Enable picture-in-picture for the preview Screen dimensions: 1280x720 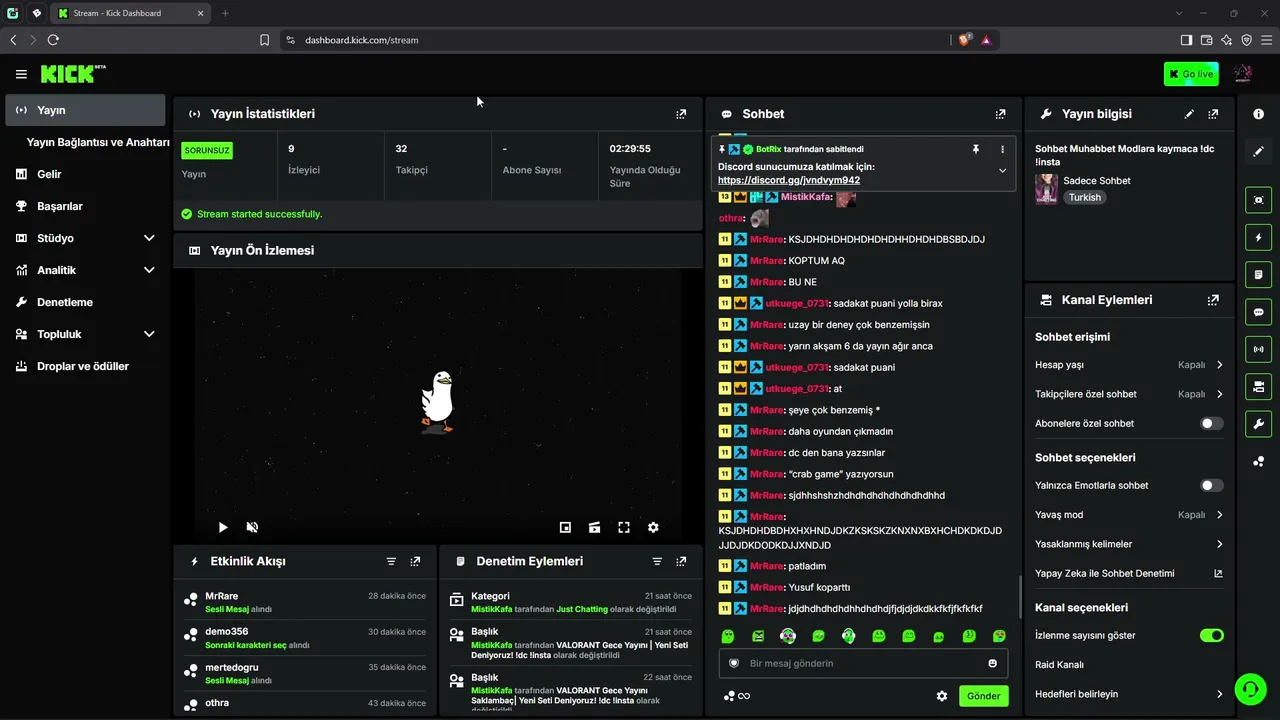click(565, 527)
